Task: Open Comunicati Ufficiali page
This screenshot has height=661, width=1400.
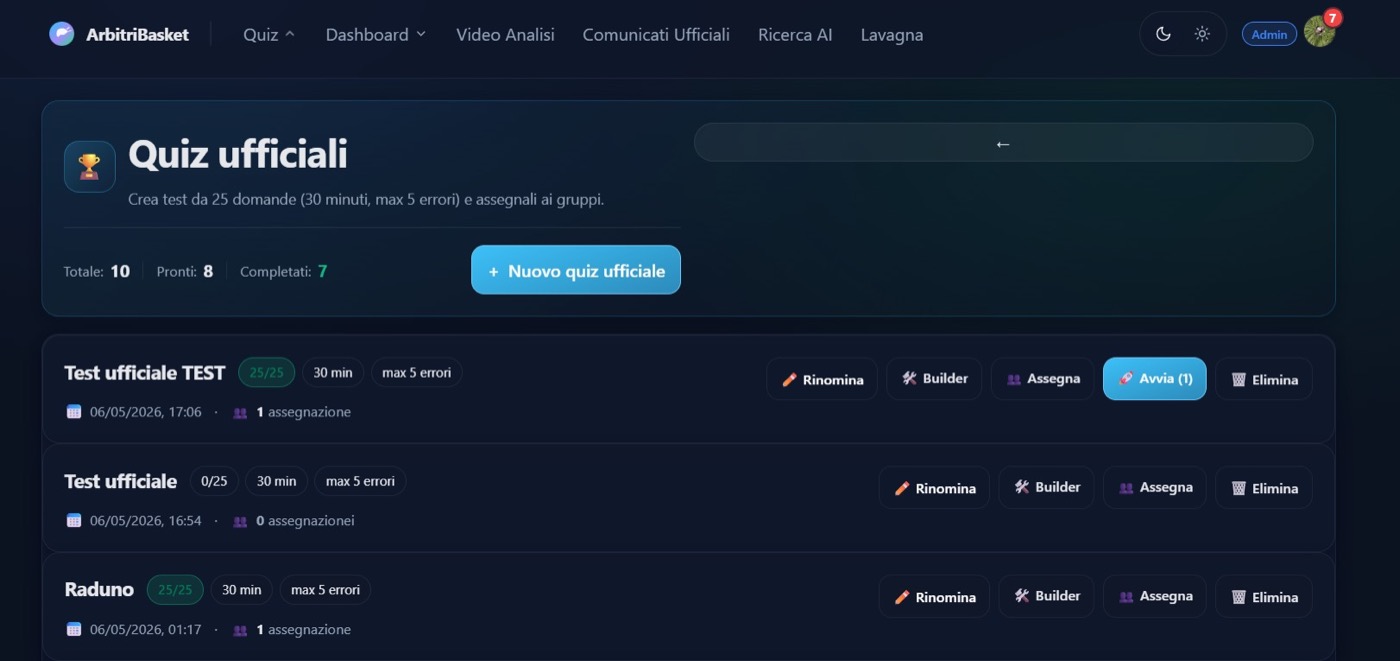Action: tap(656, 34)
